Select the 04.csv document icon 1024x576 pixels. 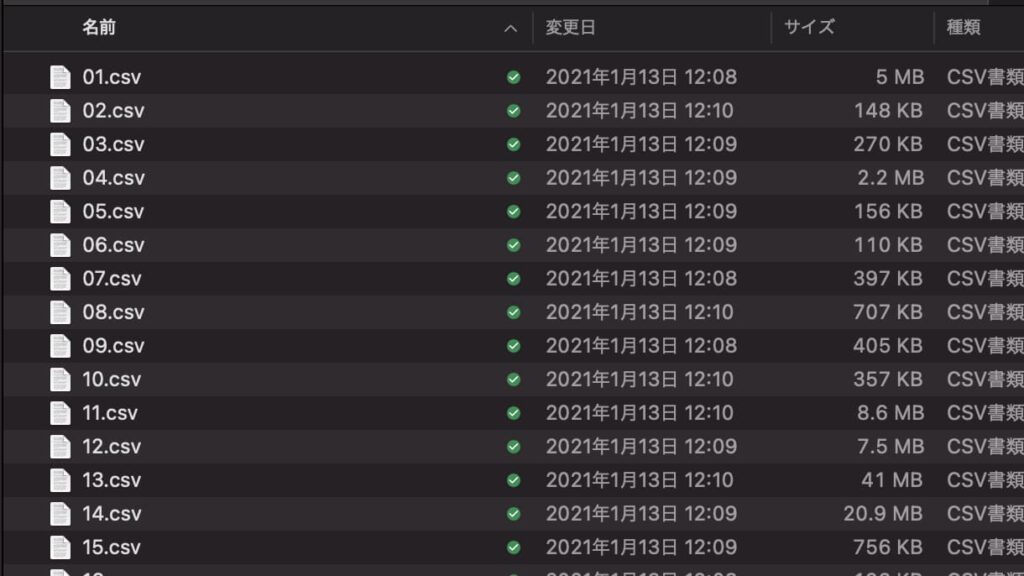[x=60, y=178]
